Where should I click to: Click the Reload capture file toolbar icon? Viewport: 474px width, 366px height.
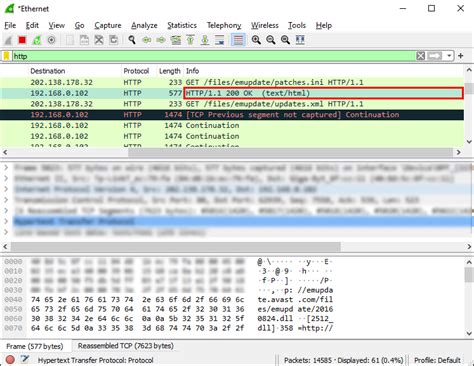click(114, 40)
